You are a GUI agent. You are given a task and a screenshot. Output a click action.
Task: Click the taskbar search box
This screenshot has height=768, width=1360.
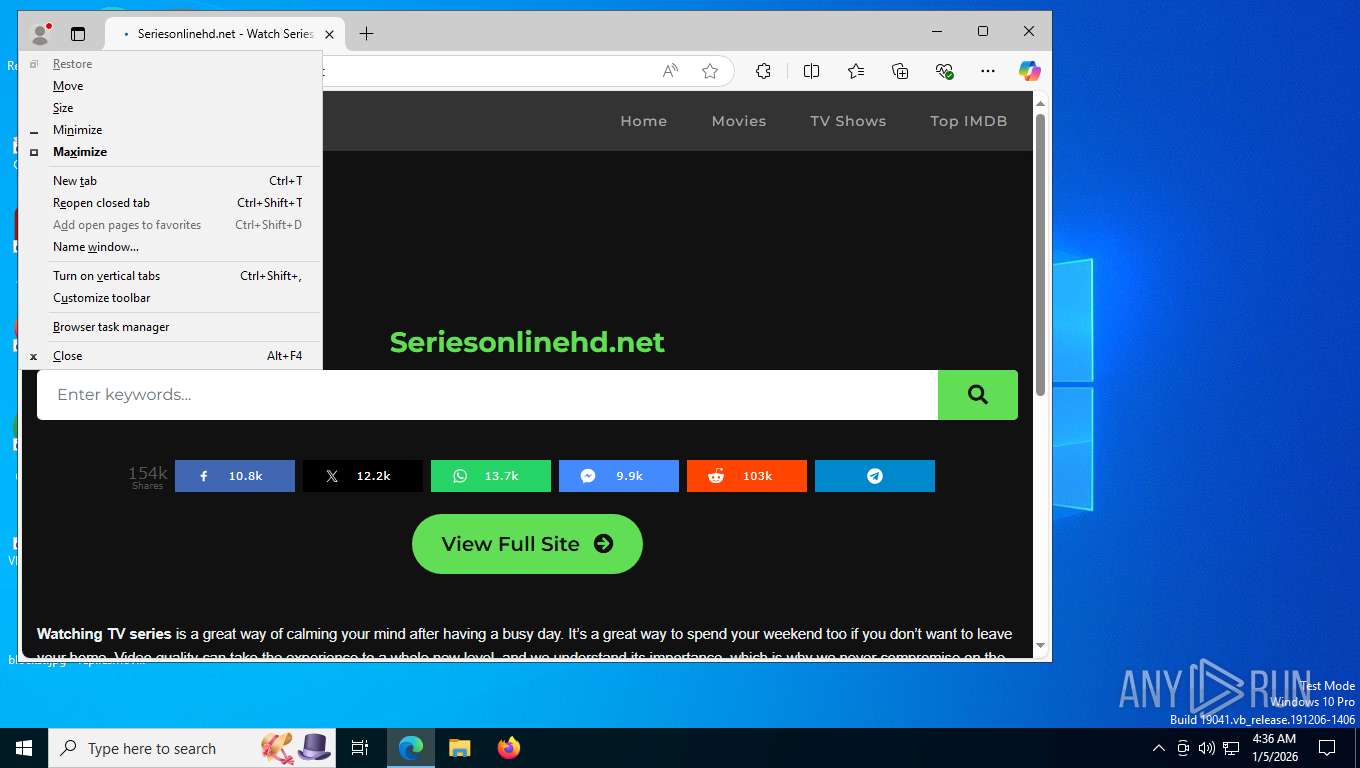tap(192, 748)
